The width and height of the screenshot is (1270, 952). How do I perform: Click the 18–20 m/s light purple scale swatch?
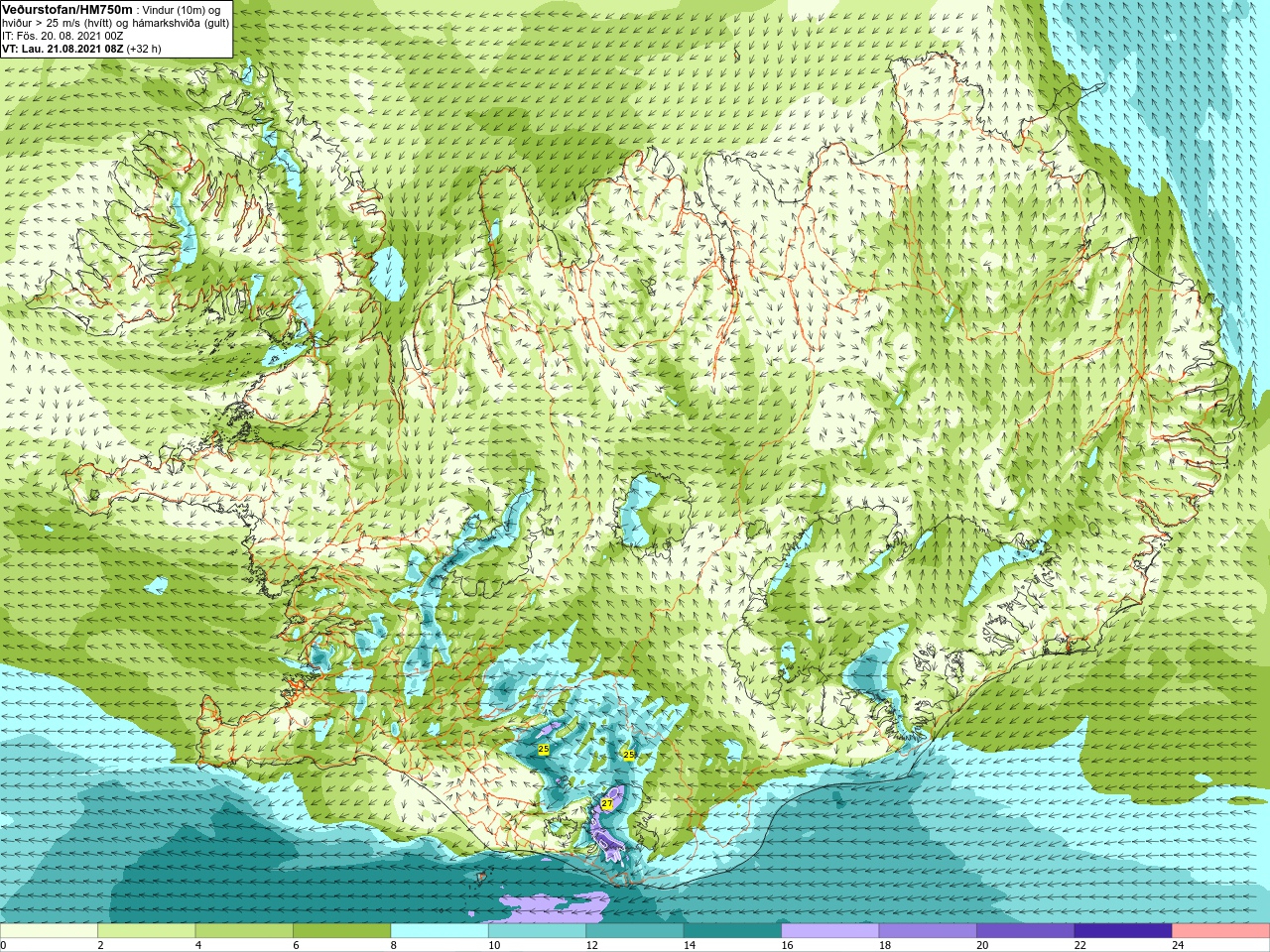tap(928, 931)
